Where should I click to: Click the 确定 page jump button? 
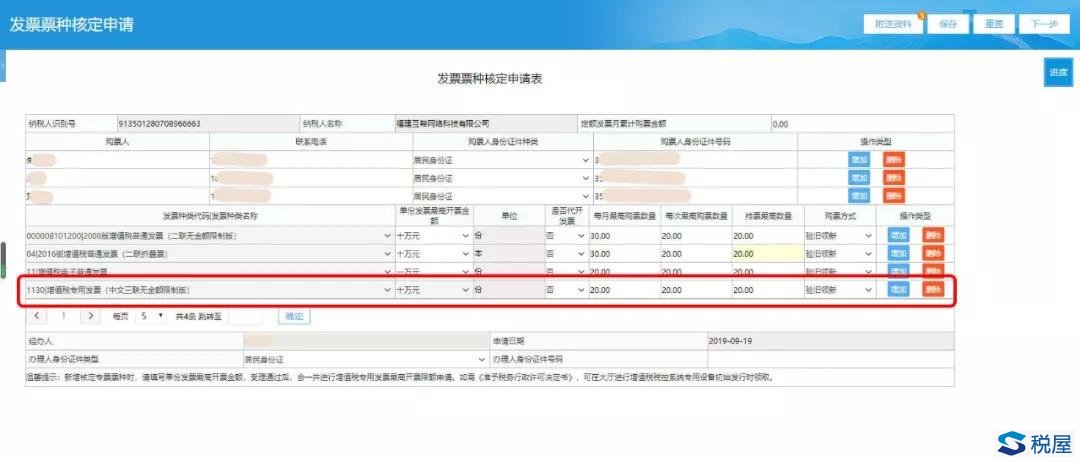294,316
